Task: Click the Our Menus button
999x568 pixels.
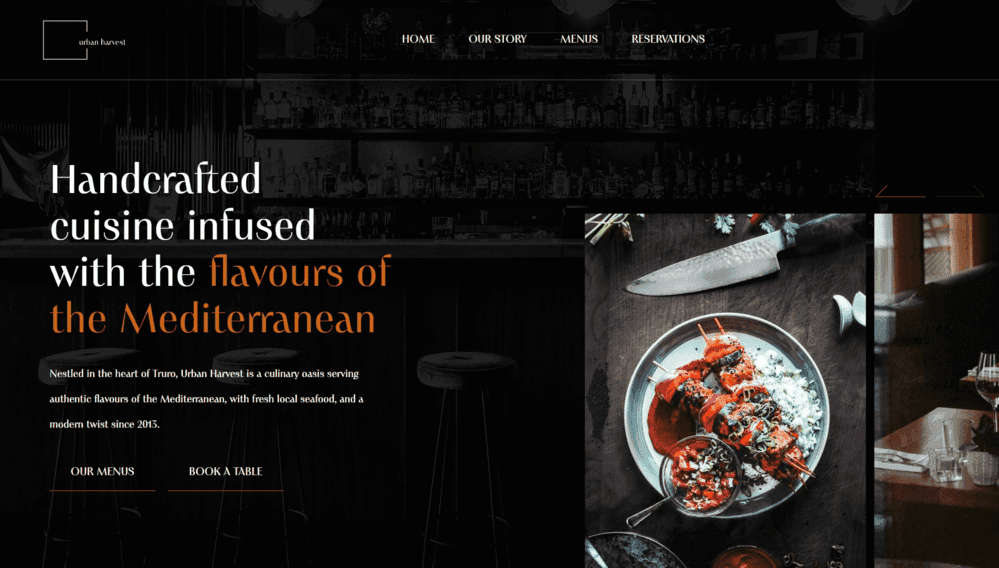Action: tap(103, 472)
